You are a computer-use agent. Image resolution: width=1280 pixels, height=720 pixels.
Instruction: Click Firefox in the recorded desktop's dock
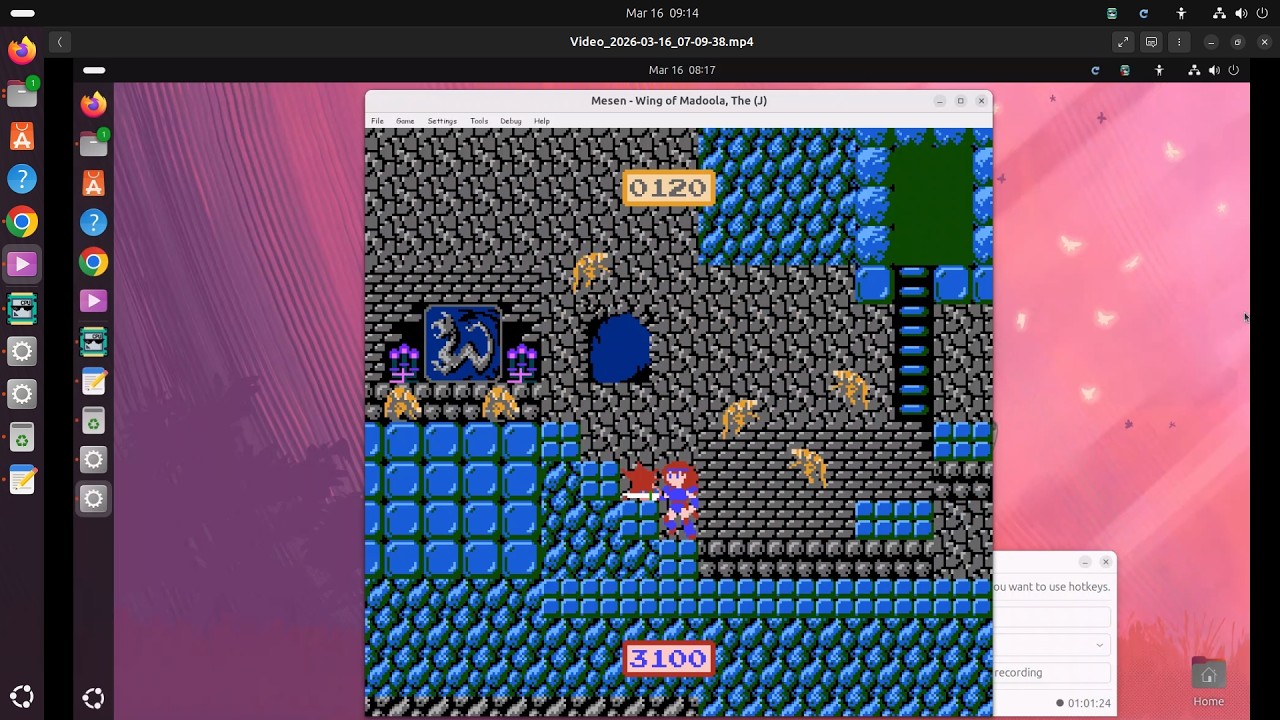[x=93, y=104]
